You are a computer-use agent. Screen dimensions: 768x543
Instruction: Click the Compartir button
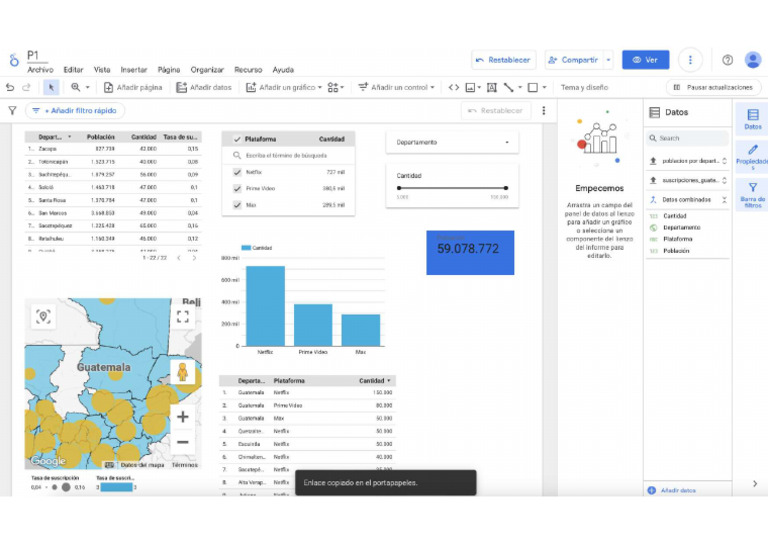coord(574,60)
